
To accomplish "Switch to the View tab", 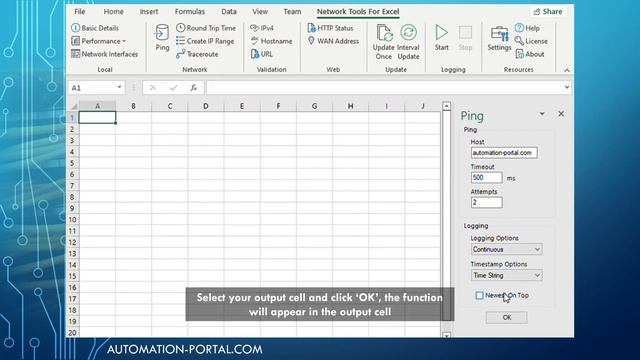I will pos(260,11).
